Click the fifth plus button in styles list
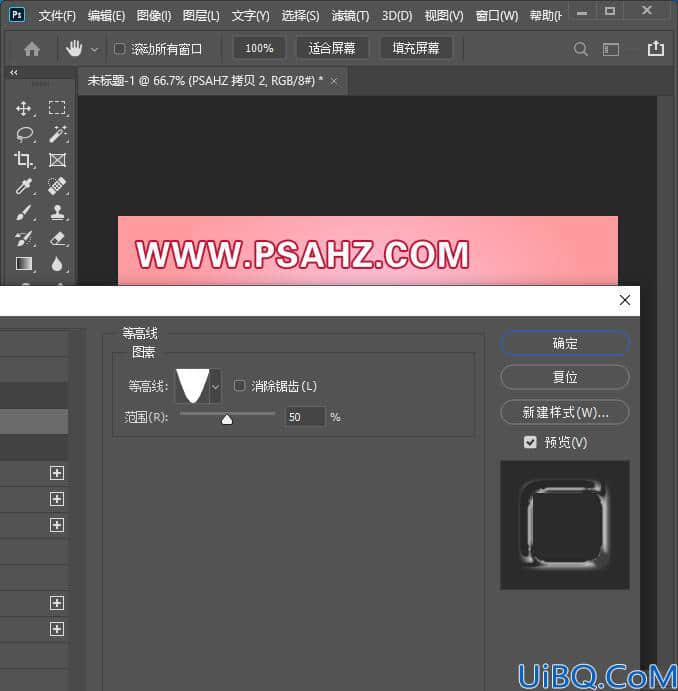This screenshot has width=678, height=691. point(57,629)
